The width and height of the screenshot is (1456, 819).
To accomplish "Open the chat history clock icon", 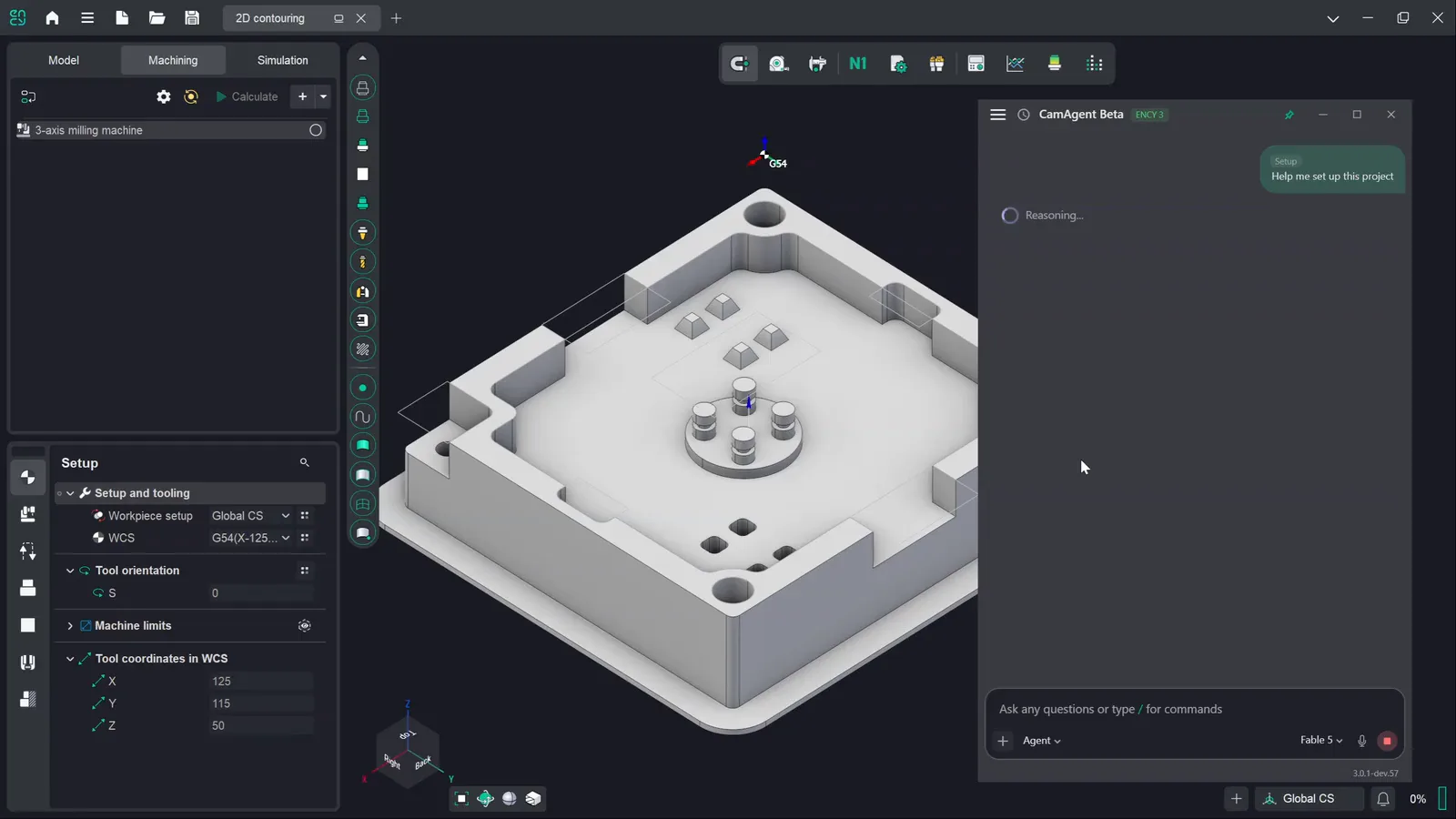I will (x=1024, y=115).
